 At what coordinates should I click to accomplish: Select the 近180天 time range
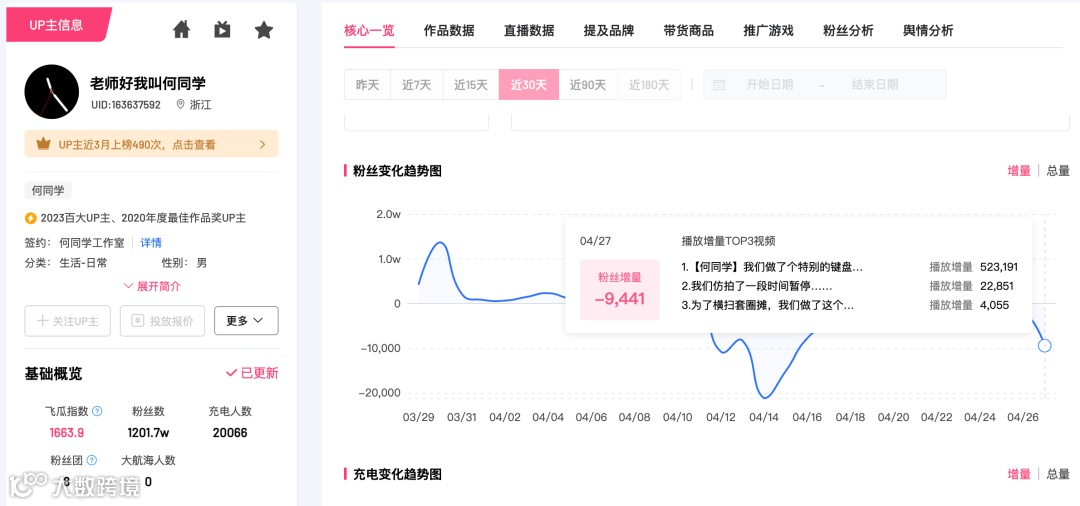(649, 85)
